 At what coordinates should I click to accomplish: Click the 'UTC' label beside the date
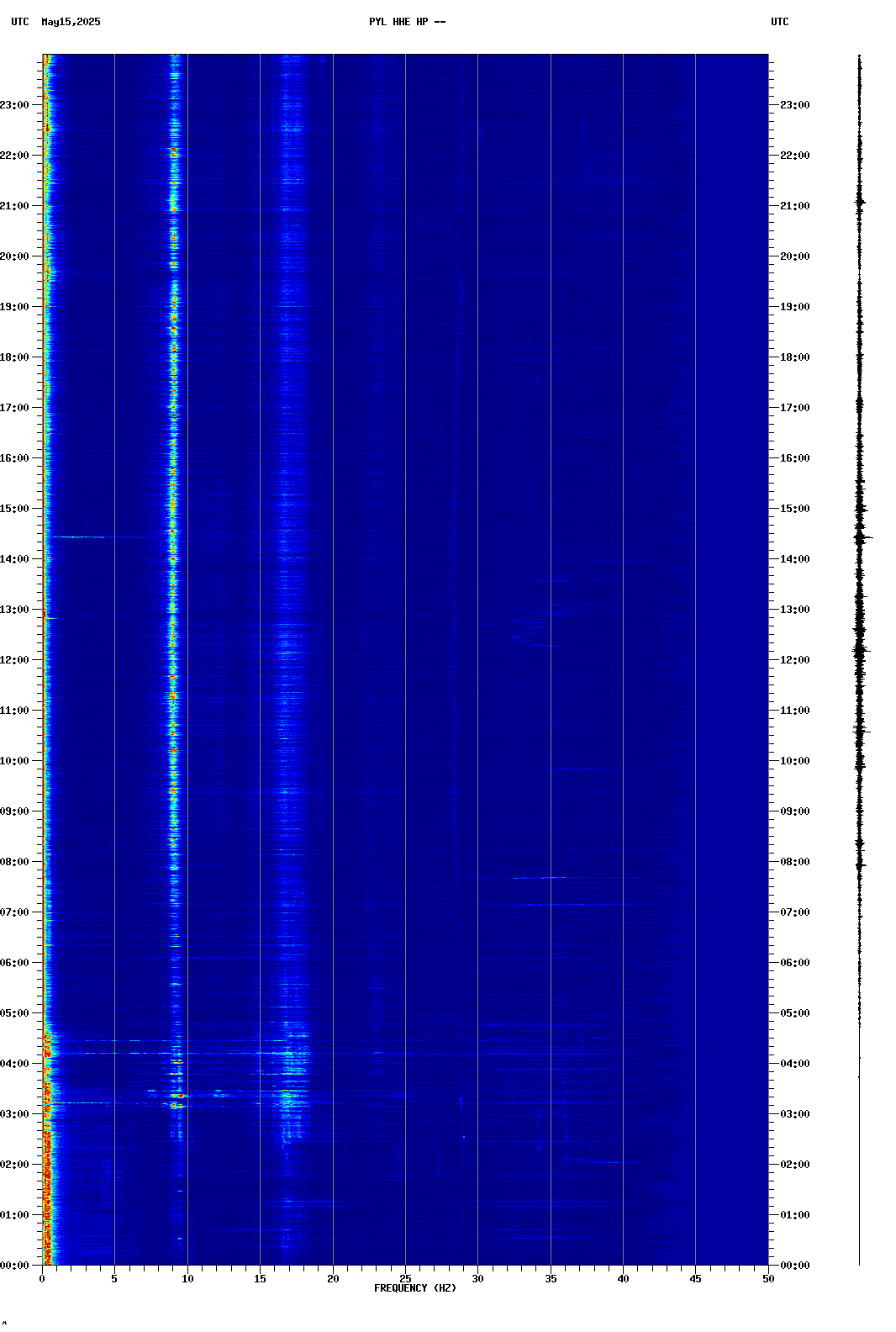(x=20, y=22)
